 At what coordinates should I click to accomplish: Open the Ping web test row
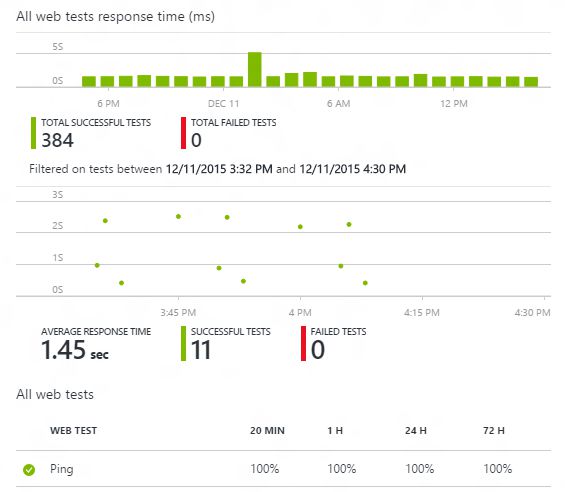(x=284, y=469)
